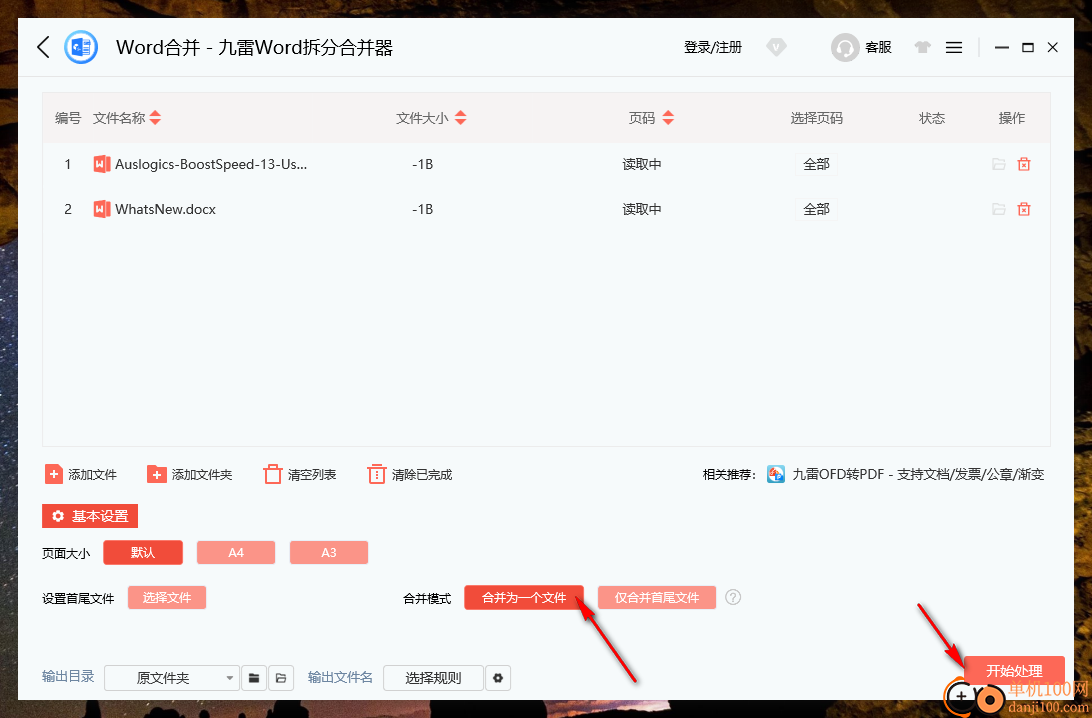Sort by 文件大小 arrows
The width and height of the screenshot is (1092, 718).
click(x=460, y=118)
